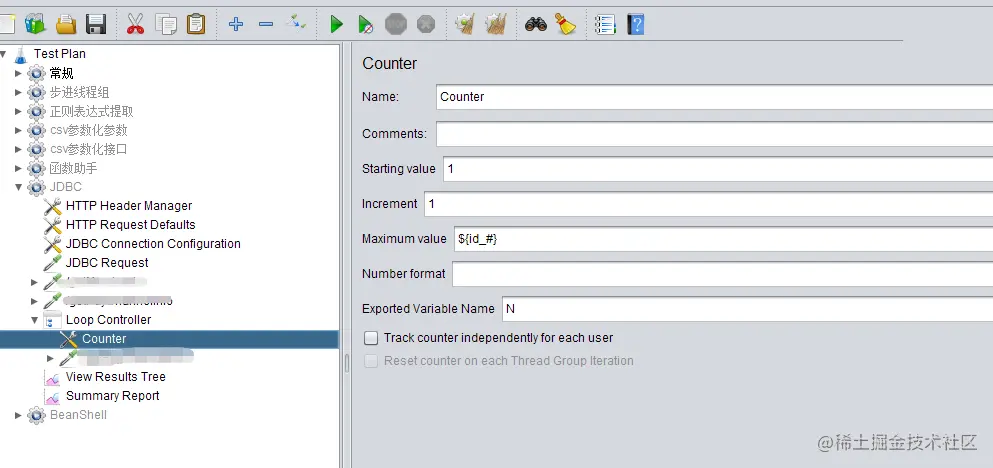Screen dimensions: 993x468
Task: Clear results with single broom icon
Action: click(x=465, y=24)
